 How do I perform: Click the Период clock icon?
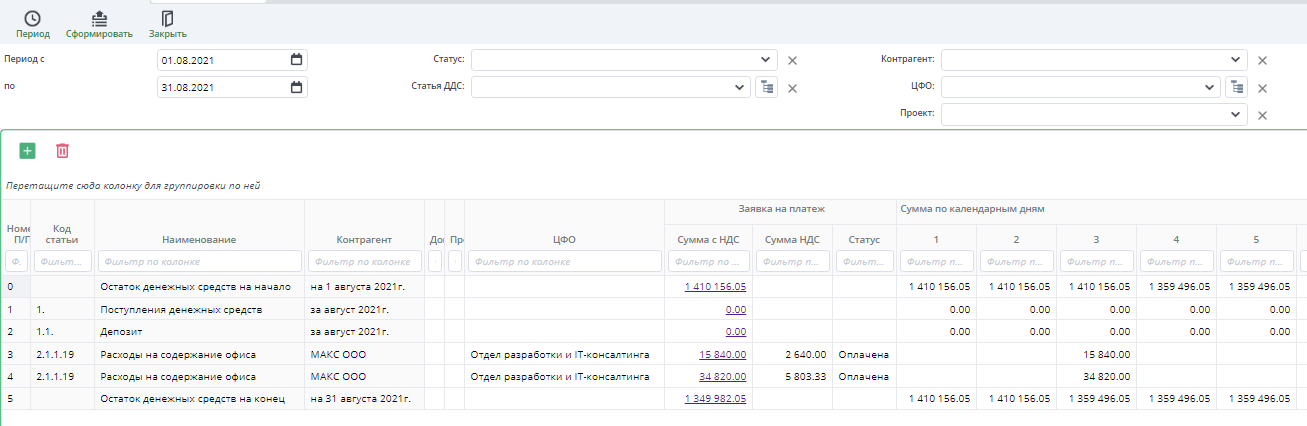[32, 18]
